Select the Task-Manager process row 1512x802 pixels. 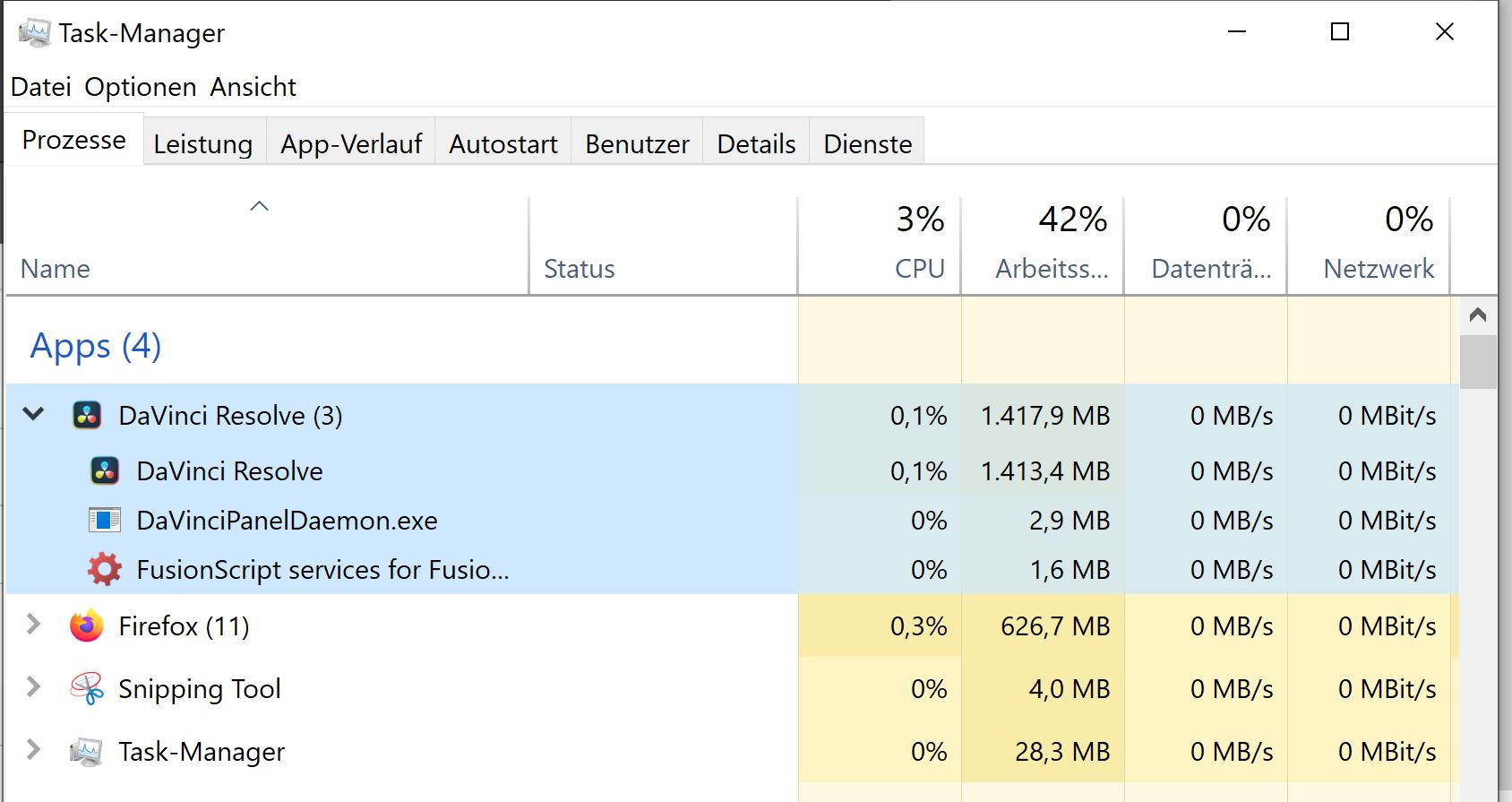(x=733, y=752)
